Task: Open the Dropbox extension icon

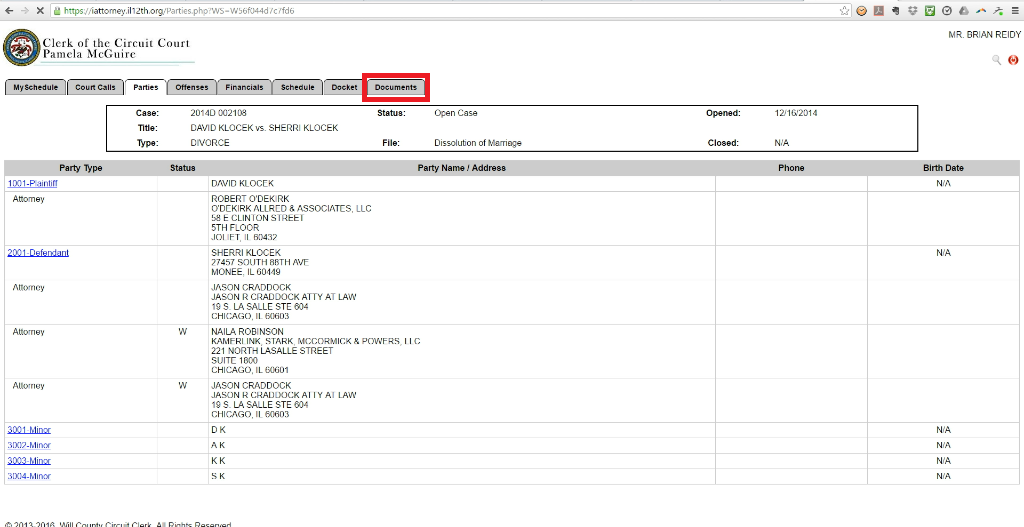Action: (912, 10)
